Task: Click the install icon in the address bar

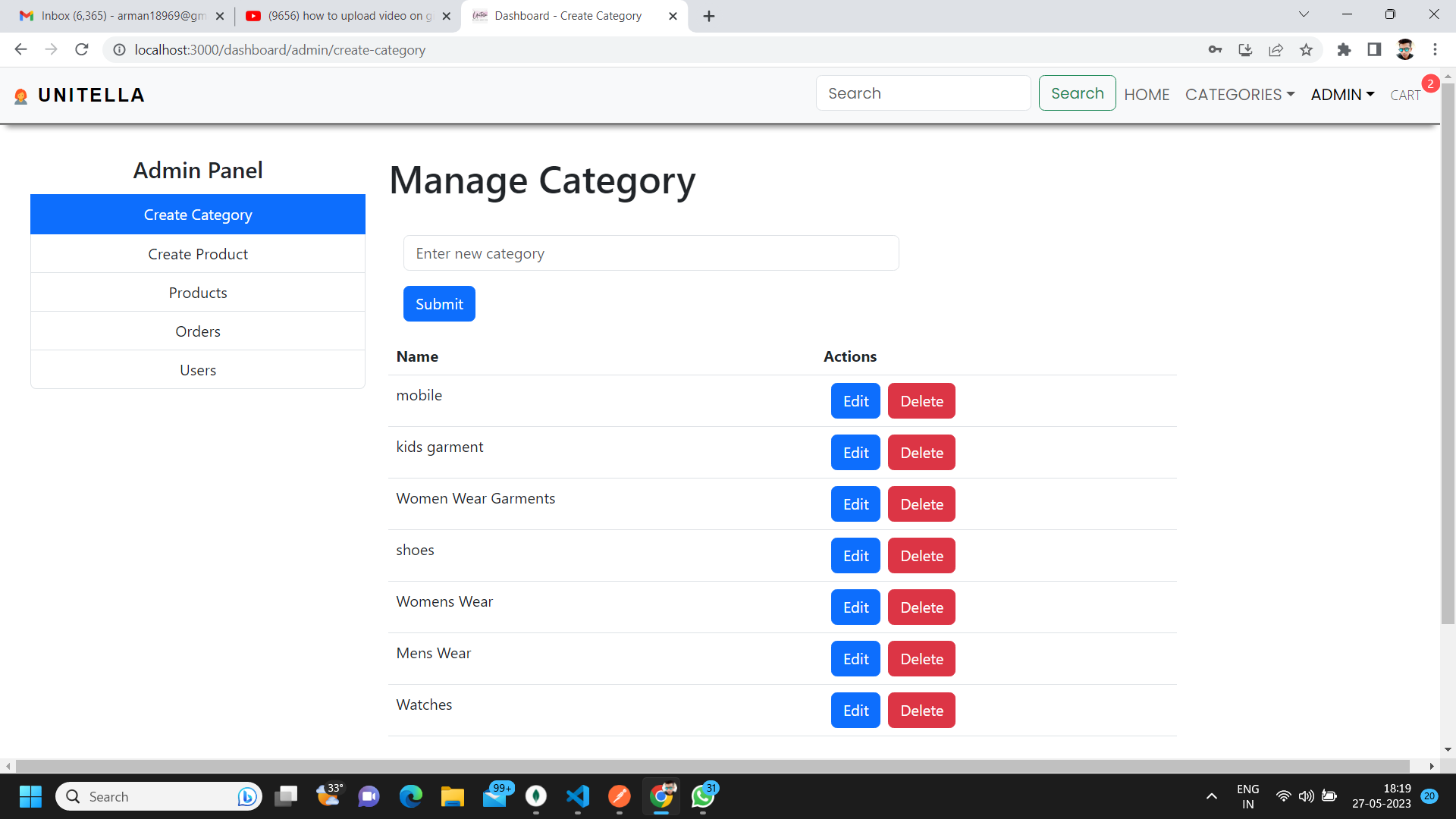Action: pos(1245,49)
